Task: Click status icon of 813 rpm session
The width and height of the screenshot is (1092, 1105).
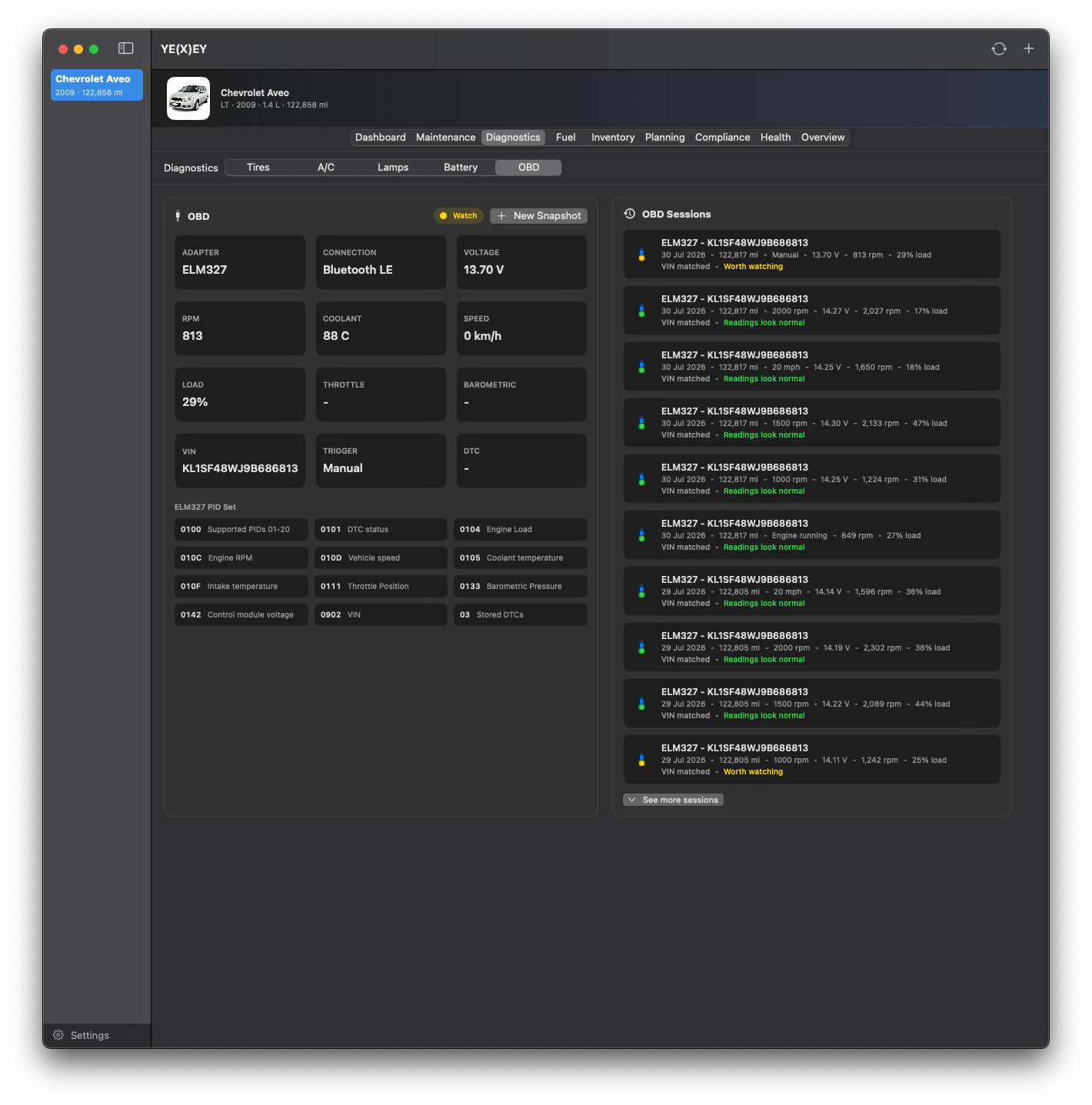Action: (x=641, y=255)
